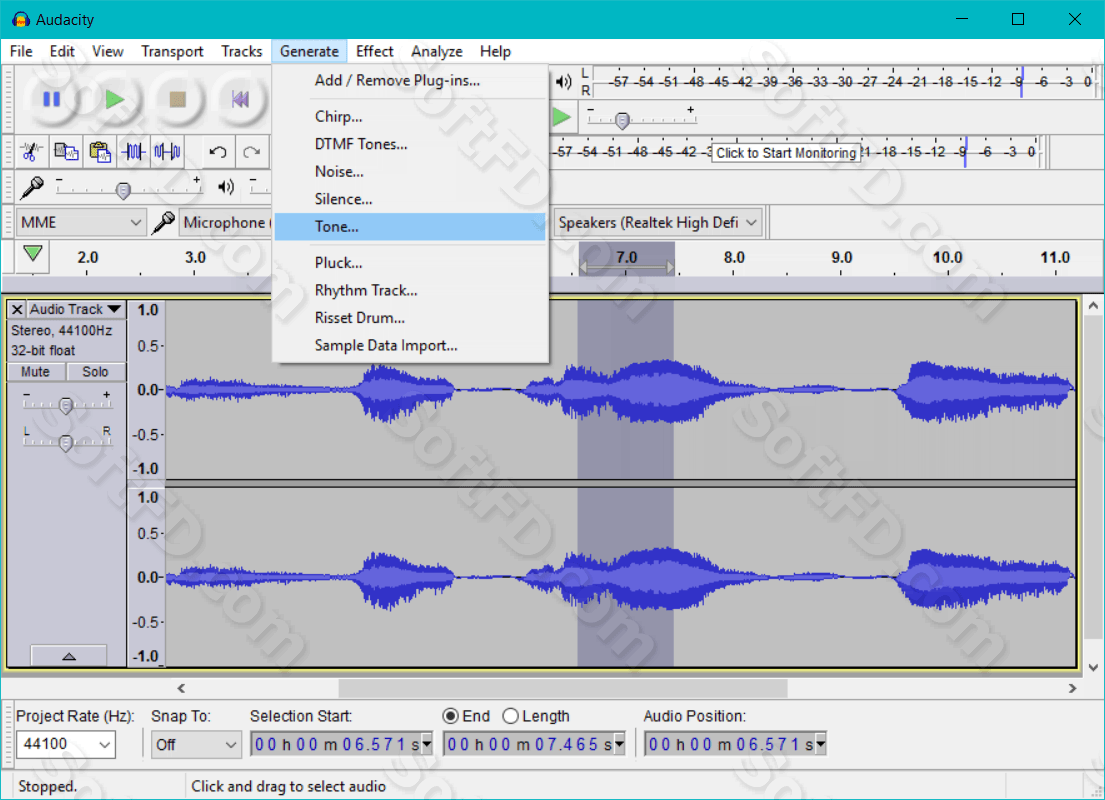Open the Audio Track name dropdown menu
Image resolution: width=1105 pixels, height=800 pixels.
pyautogui.click(x=75, y=309)
